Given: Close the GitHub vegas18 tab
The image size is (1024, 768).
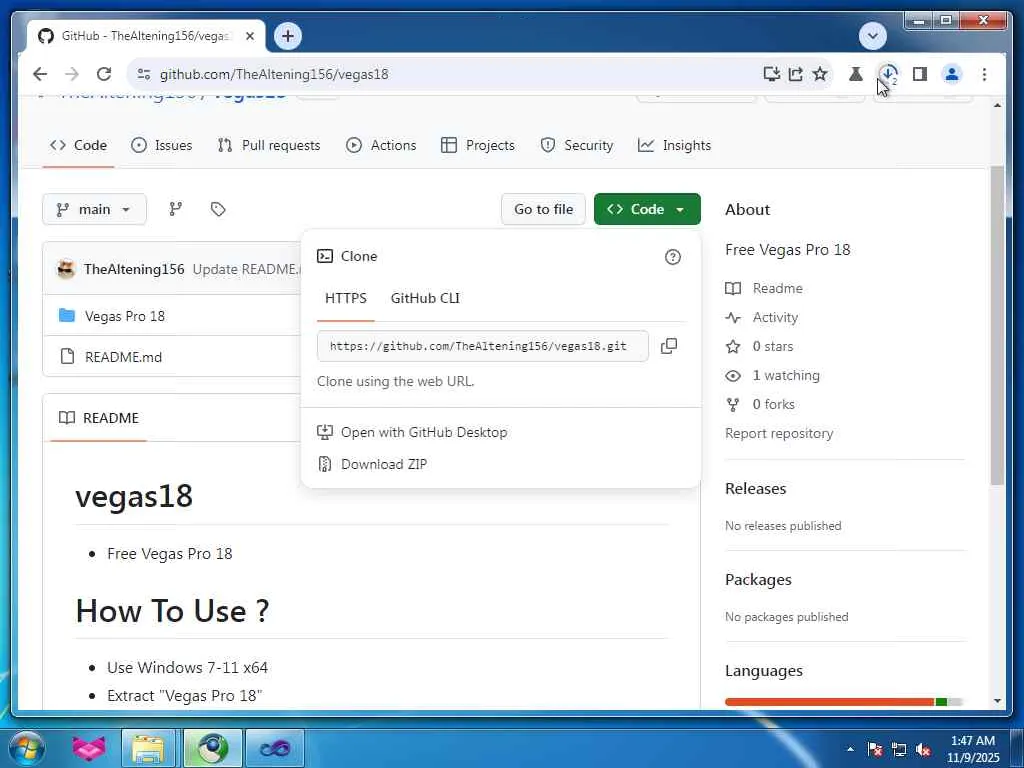Looking at the screenshot, I should click(249, 36).
